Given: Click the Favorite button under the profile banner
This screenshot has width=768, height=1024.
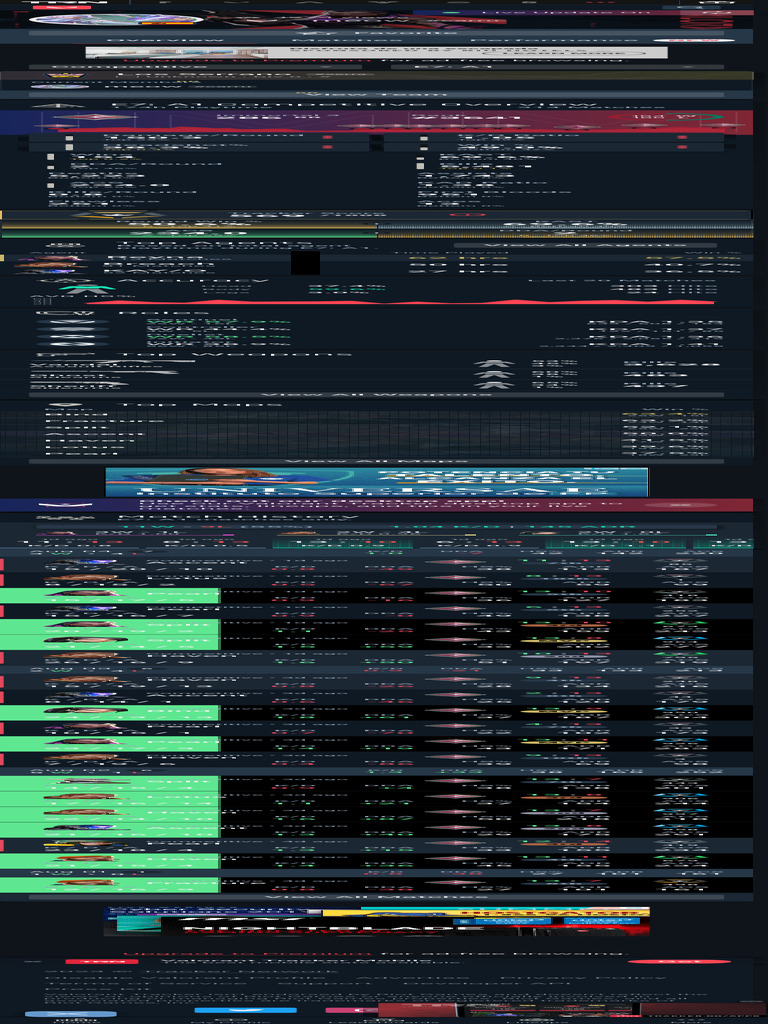Looking at the screenshot, I should (x=376, y=32).
